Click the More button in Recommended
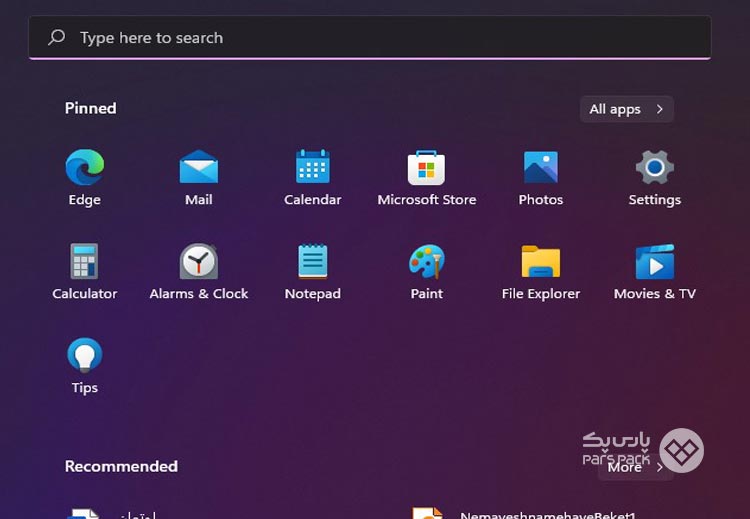Image resolution: width=750 pixels, height=519 pixels. point(635,467)
